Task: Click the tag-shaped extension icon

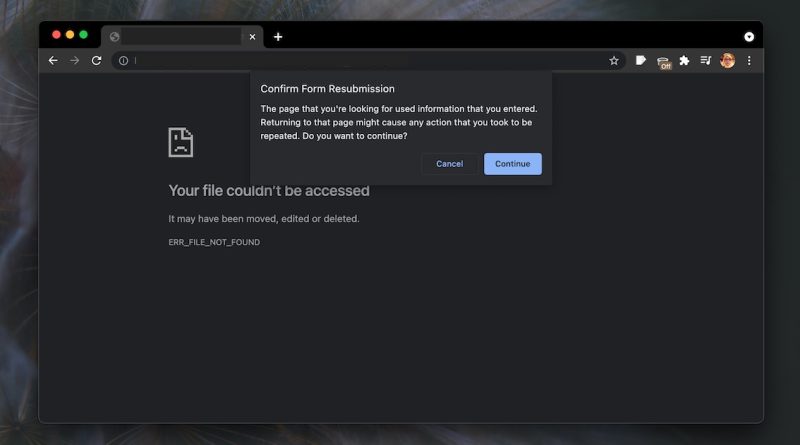Action: click(x=641, y=61)
